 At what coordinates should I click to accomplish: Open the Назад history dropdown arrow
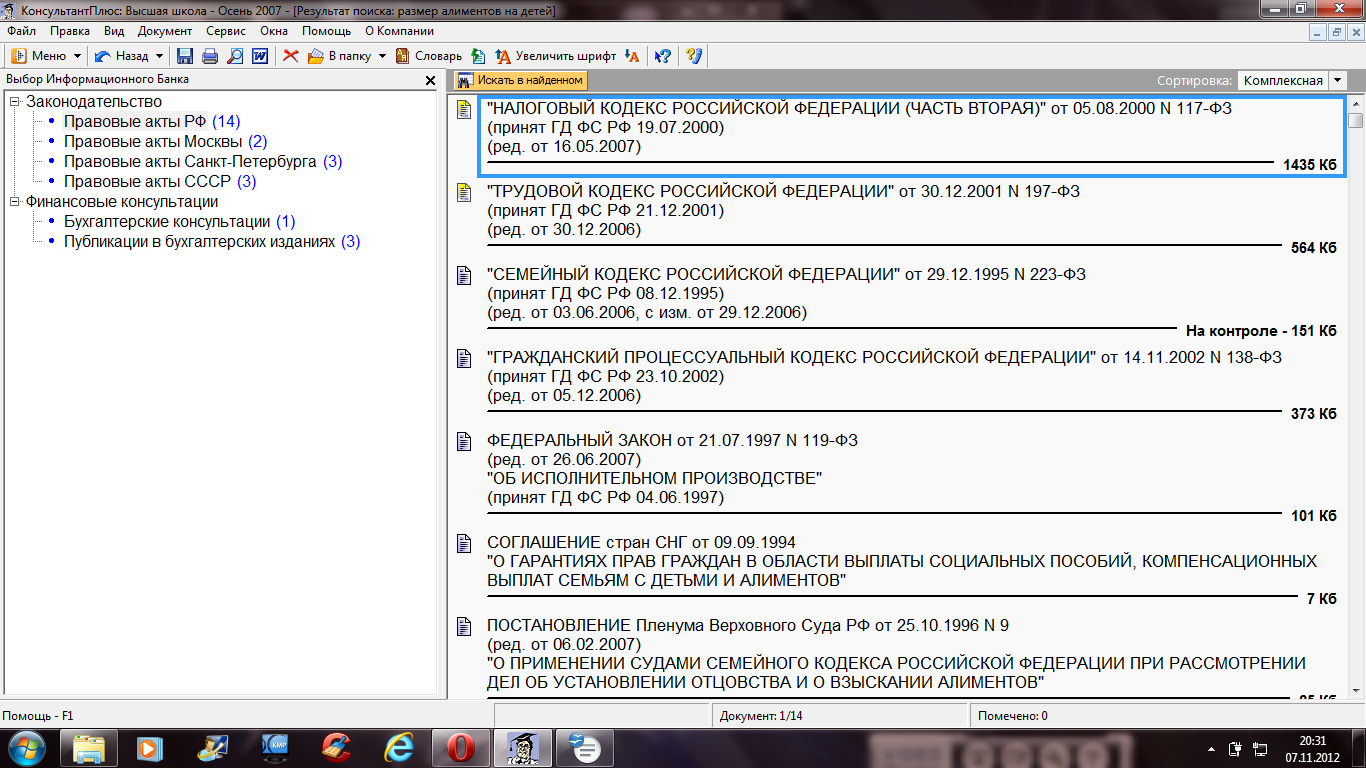[x=159, y=56]
